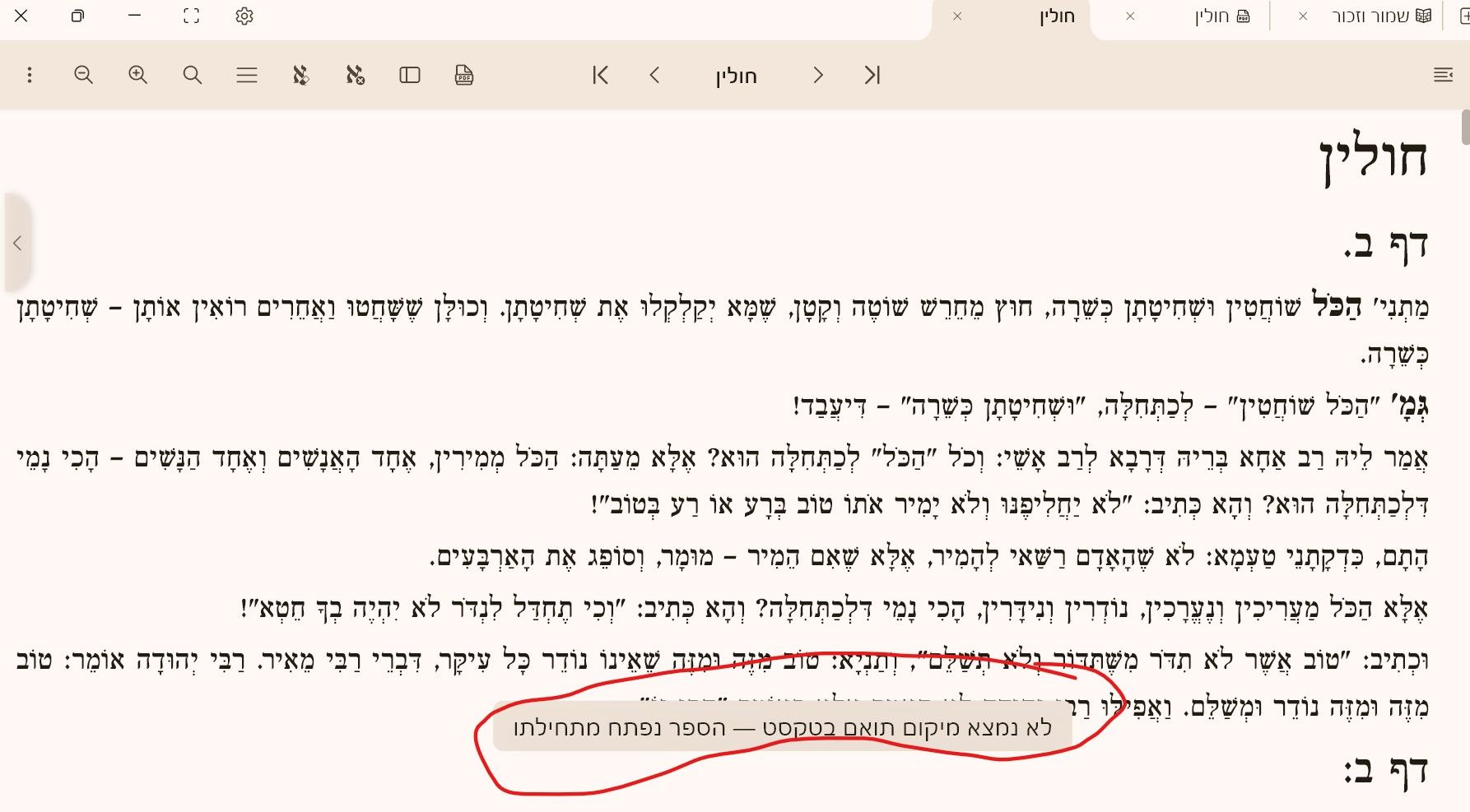Open the search magnifier in the toolbar
Viewport: 1470px width, 812px height.
[192, 76]
